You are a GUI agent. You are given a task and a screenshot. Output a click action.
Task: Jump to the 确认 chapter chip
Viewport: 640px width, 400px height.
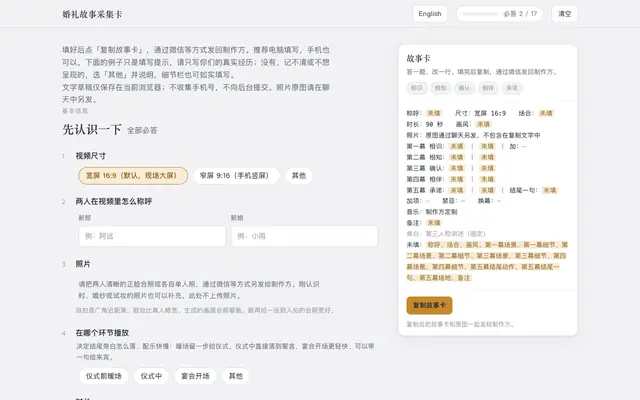[464, 88]
